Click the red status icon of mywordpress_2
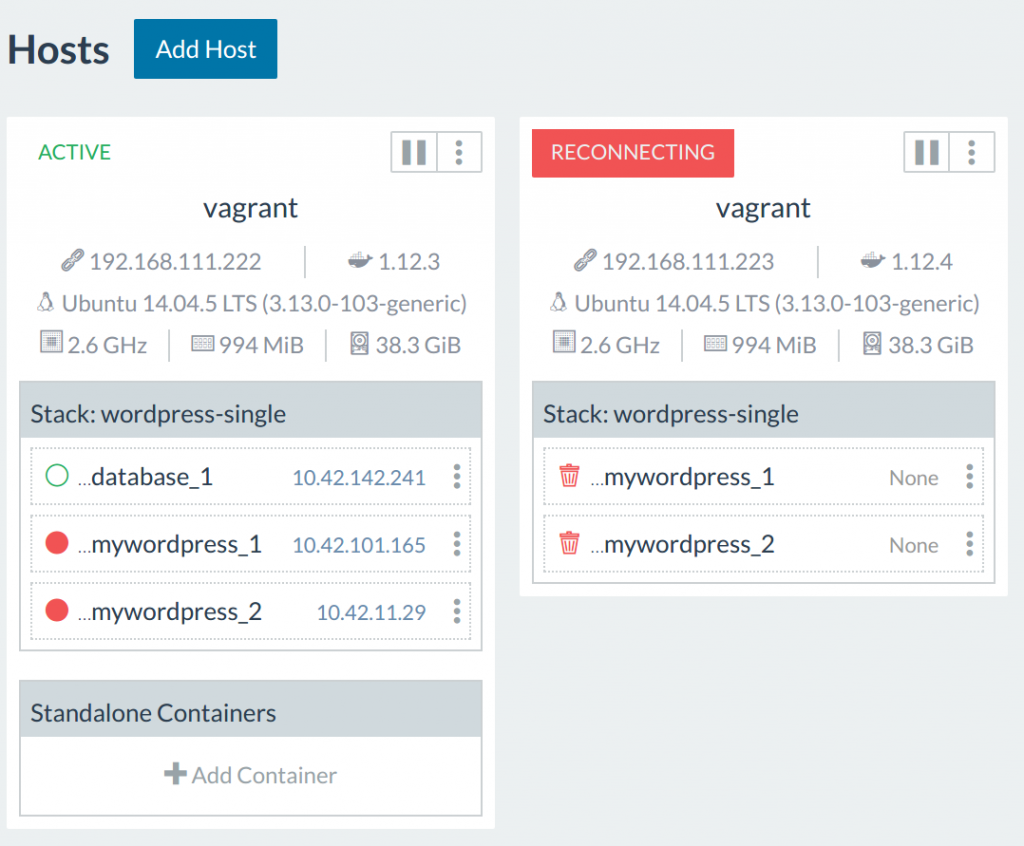 tap(57, 611)
